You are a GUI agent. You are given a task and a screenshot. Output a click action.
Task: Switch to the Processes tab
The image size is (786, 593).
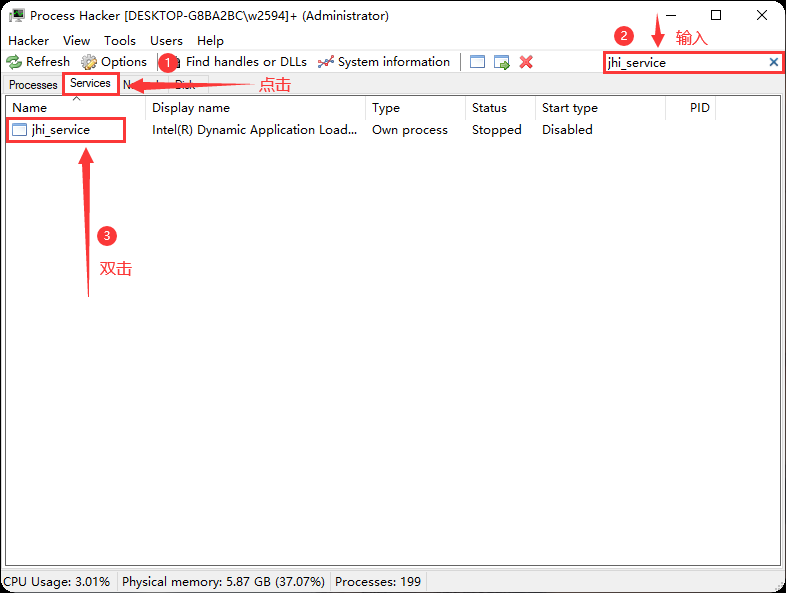click(33, 85)
